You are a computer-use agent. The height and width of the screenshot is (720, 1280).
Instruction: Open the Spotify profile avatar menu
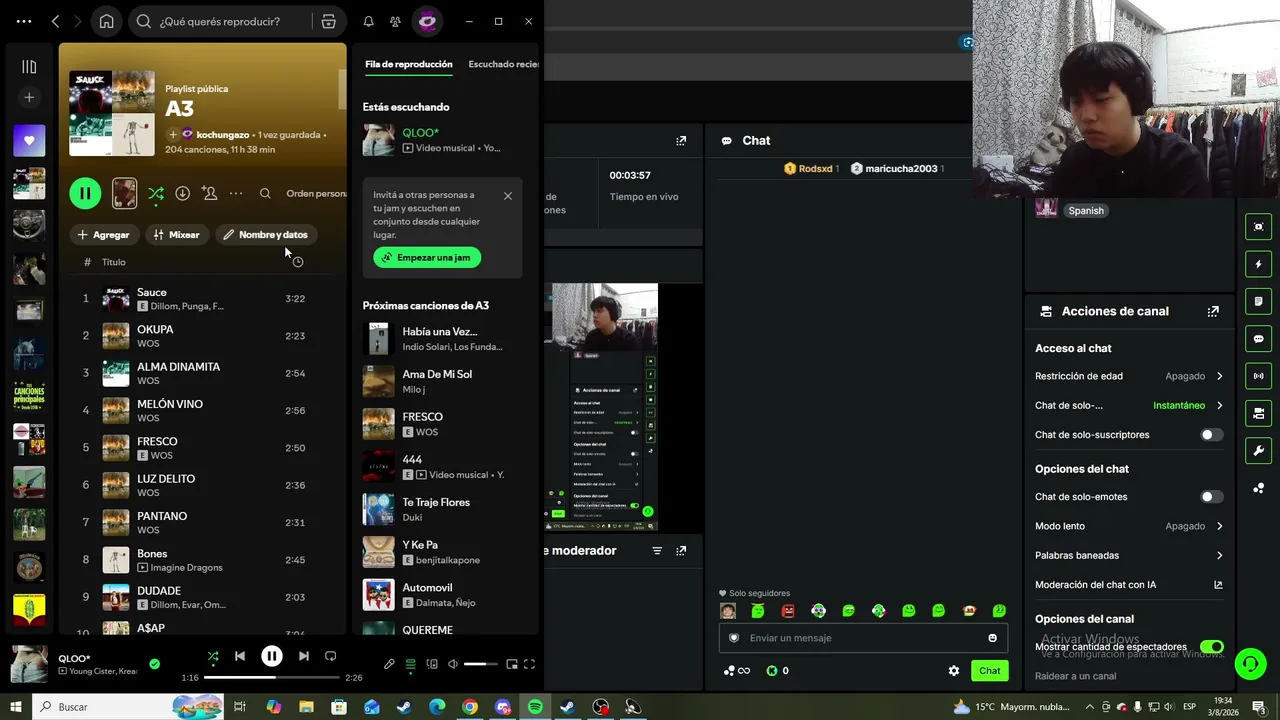pyautogui.click(x=427, y=21)
